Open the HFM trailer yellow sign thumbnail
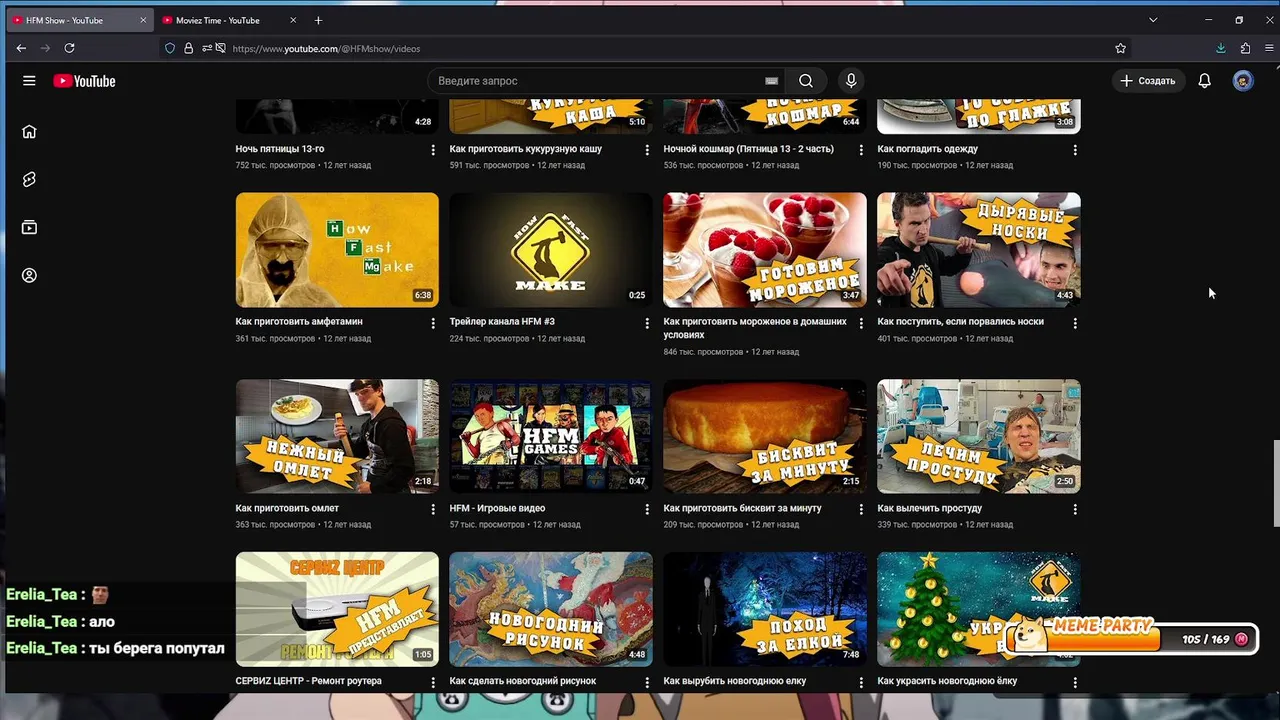 click(551, 250)
